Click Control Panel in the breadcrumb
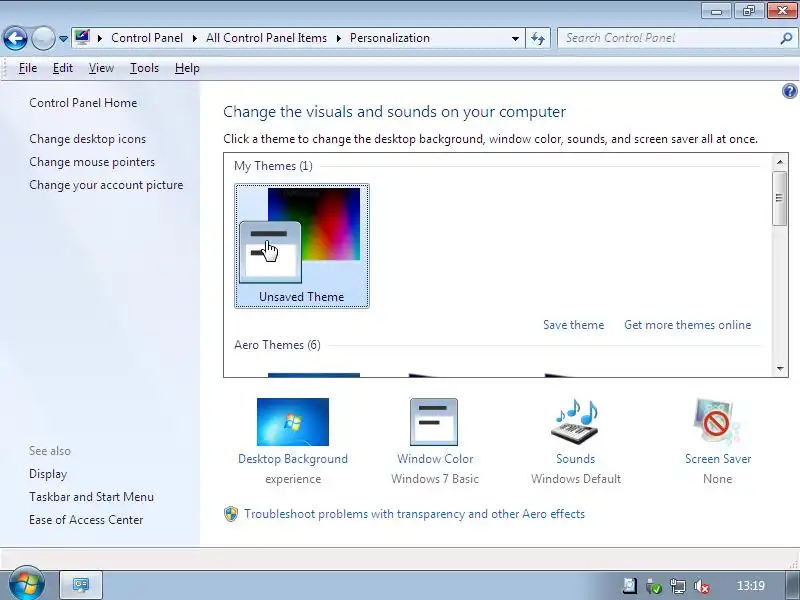Screen dimensions: 800x600 (x=147, y=38)
